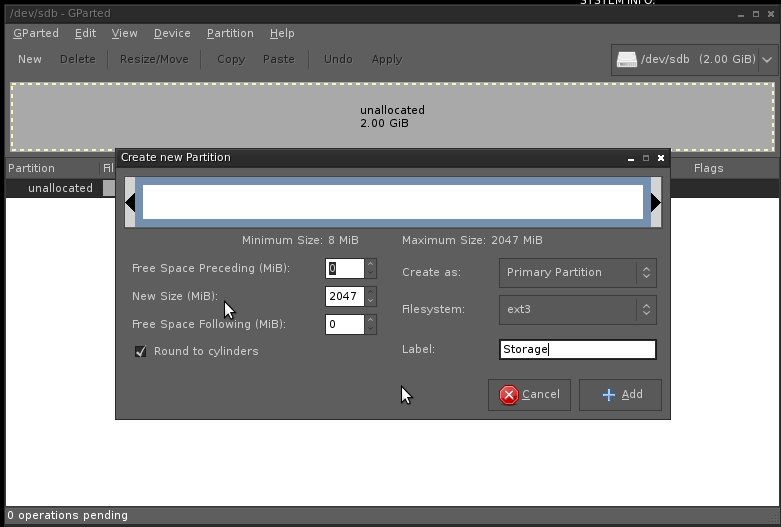The height and width of the screenshot is (527, 781).
Task: Click Delete in the toolbar
Action: coord(78,59)
